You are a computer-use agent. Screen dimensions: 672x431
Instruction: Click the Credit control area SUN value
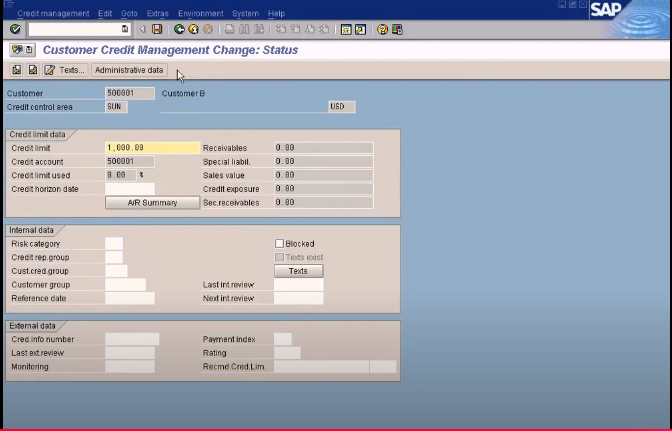tap(116, 107)
